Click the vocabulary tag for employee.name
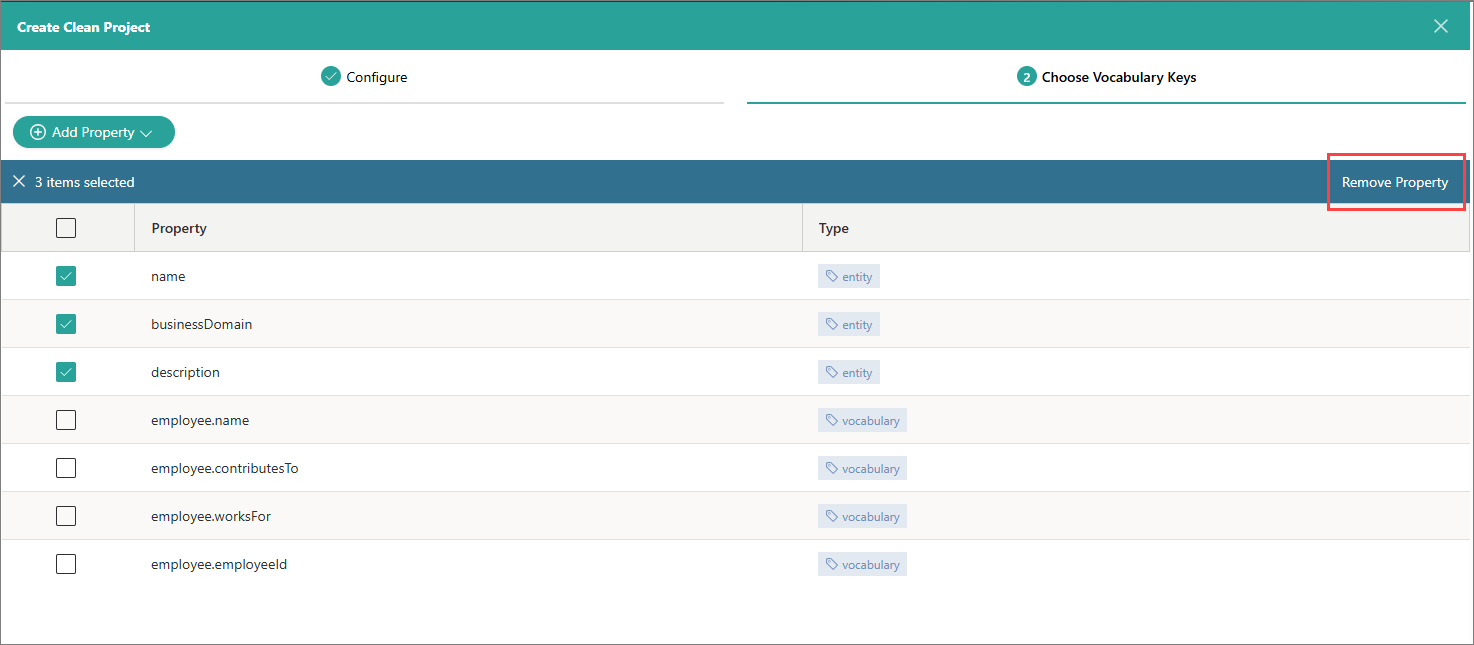This screenshot has height=645, width=1474. point(862,420)
